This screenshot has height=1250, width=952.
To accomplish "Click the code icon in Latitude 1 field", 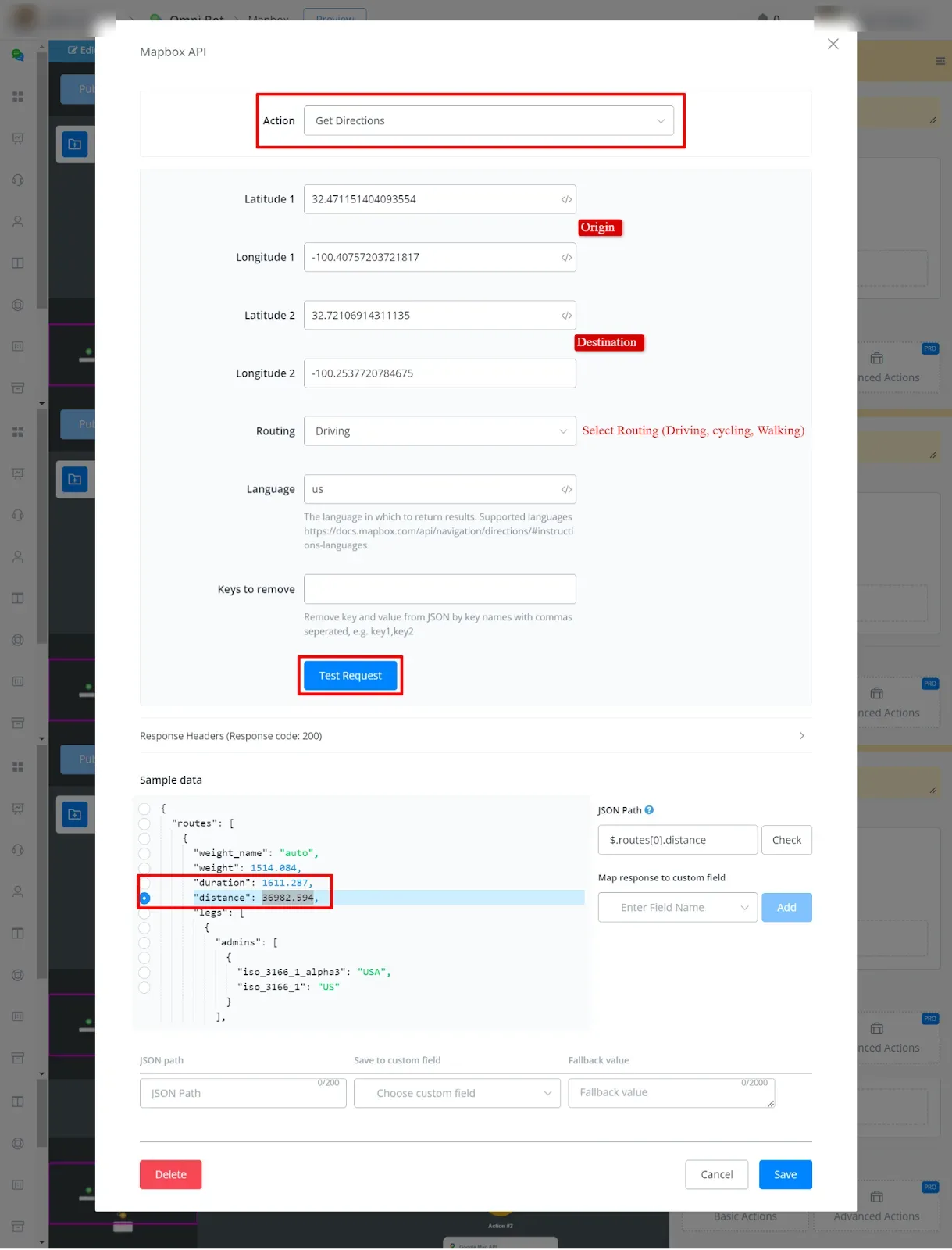I will coord(566,199).
